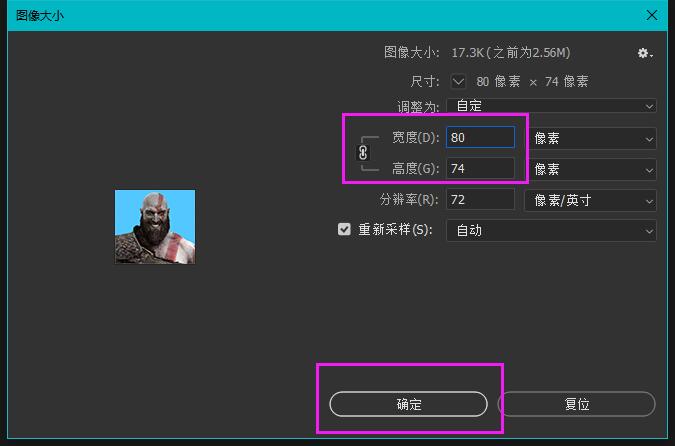Open the gear settings menu

tap(645, 53)
